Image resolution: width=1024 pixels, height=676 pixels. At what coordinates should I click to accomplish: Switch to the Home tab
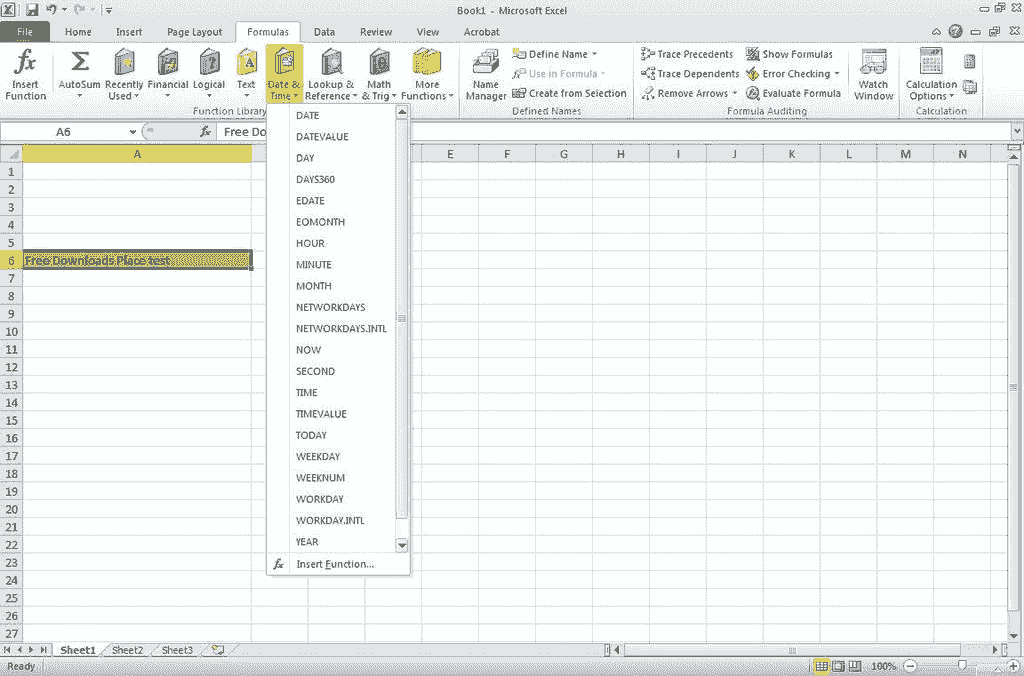[78, 32]
